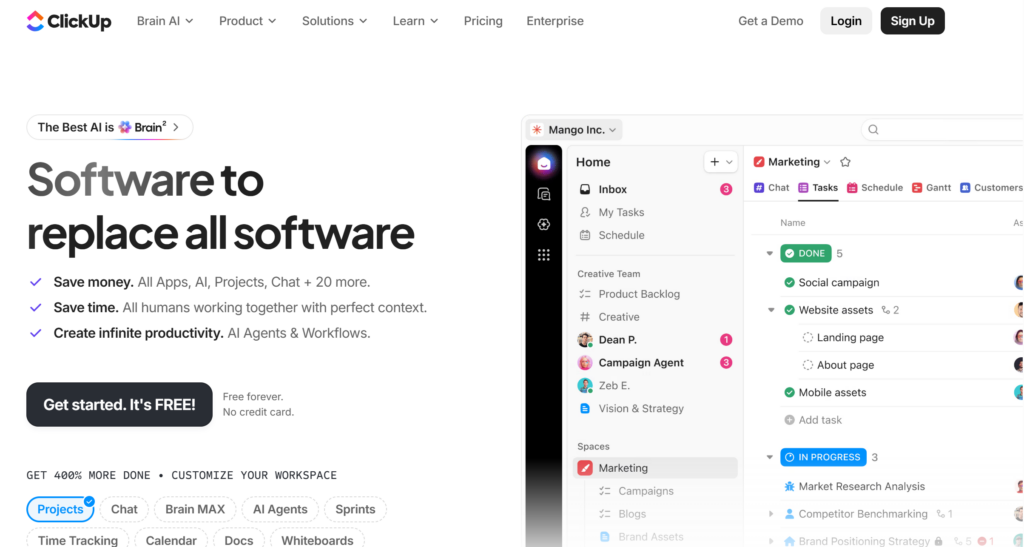Open the Pricing page
This screenshot has height=547, width=1024.
pyautogui.click(x=483, y=21)
